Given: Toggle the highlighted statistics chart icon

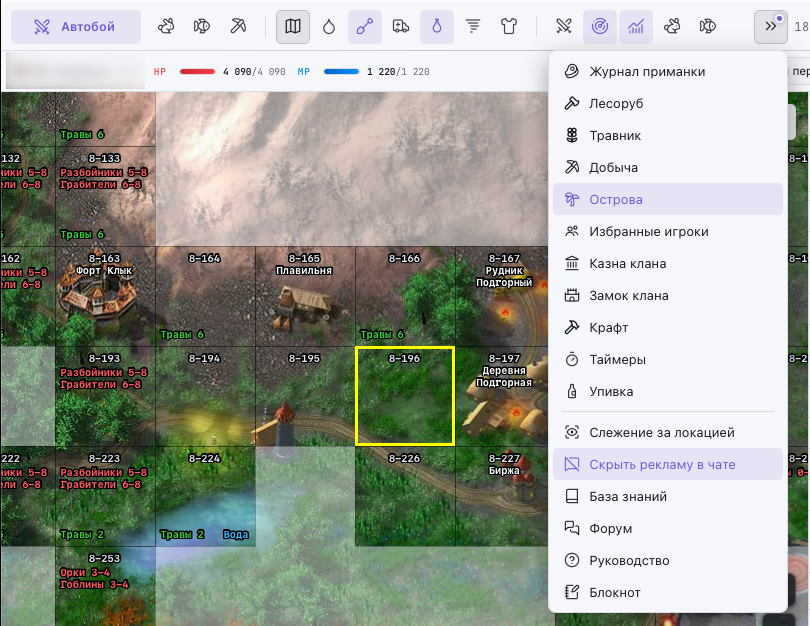Looking at the screenshot, I should pos(636,26).
